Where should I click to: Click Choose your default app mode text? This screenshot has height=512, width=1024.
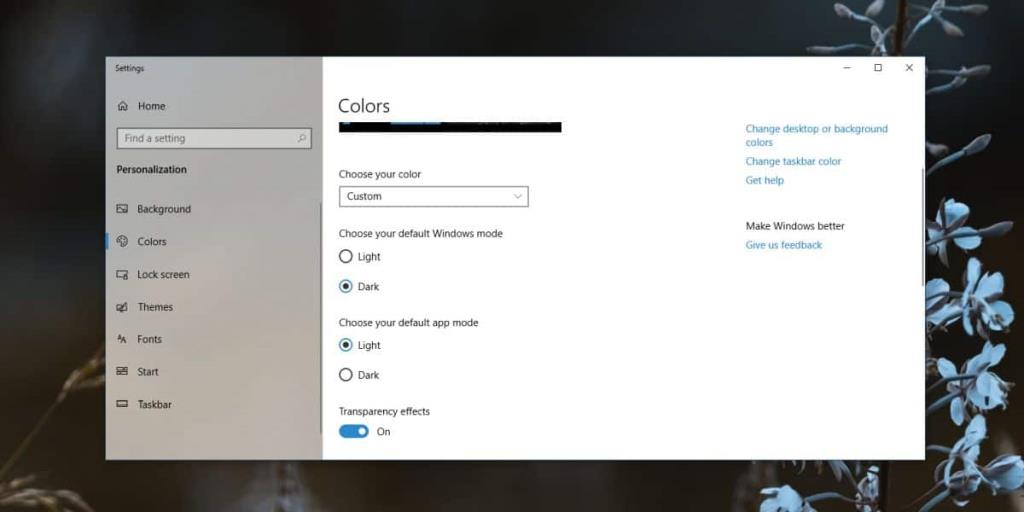[x=408, y=323]
